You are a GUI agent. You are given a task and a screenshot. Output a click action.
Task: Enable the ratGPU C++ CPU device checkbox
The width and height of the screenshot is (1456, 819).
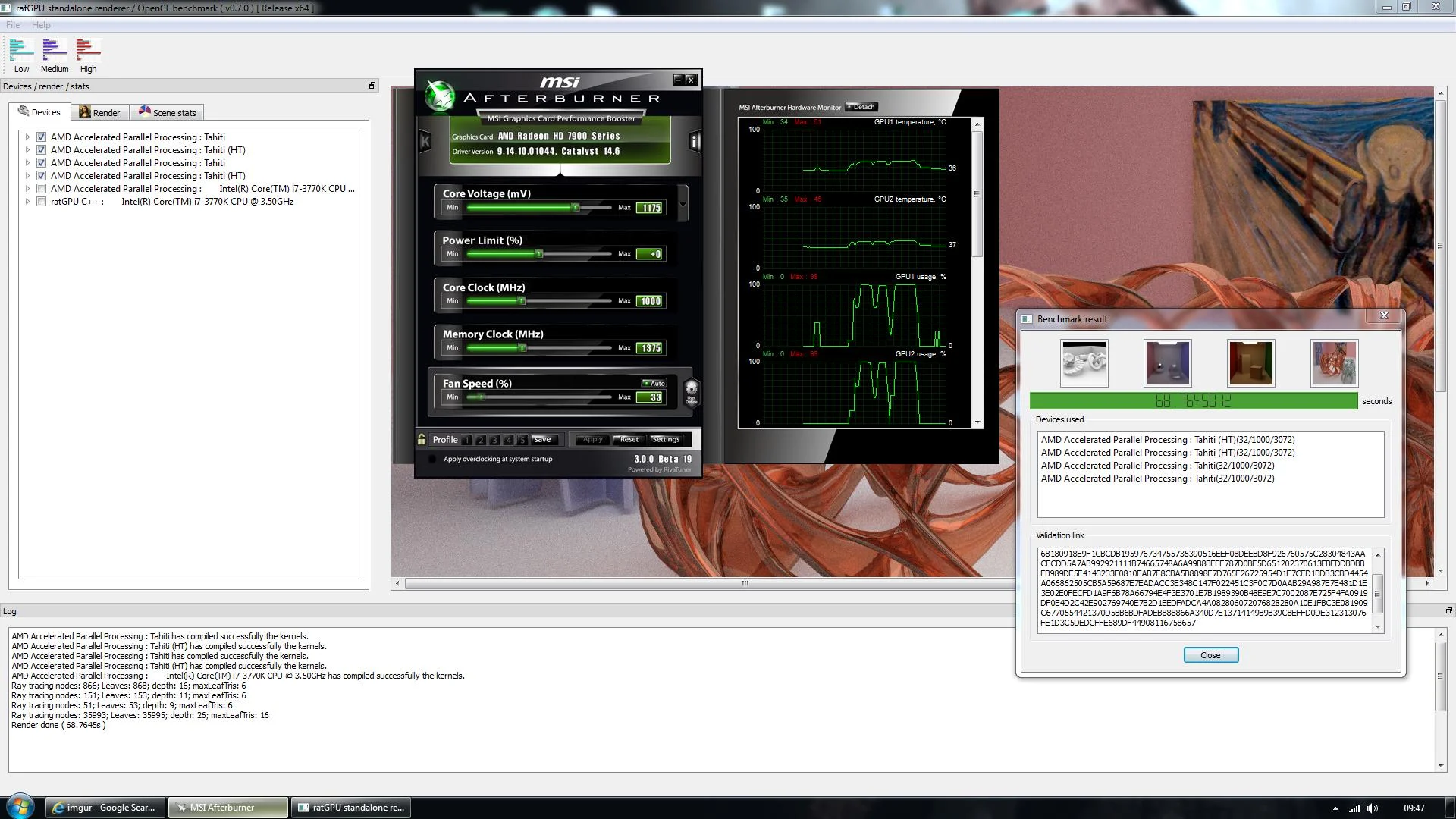[42, 202]
